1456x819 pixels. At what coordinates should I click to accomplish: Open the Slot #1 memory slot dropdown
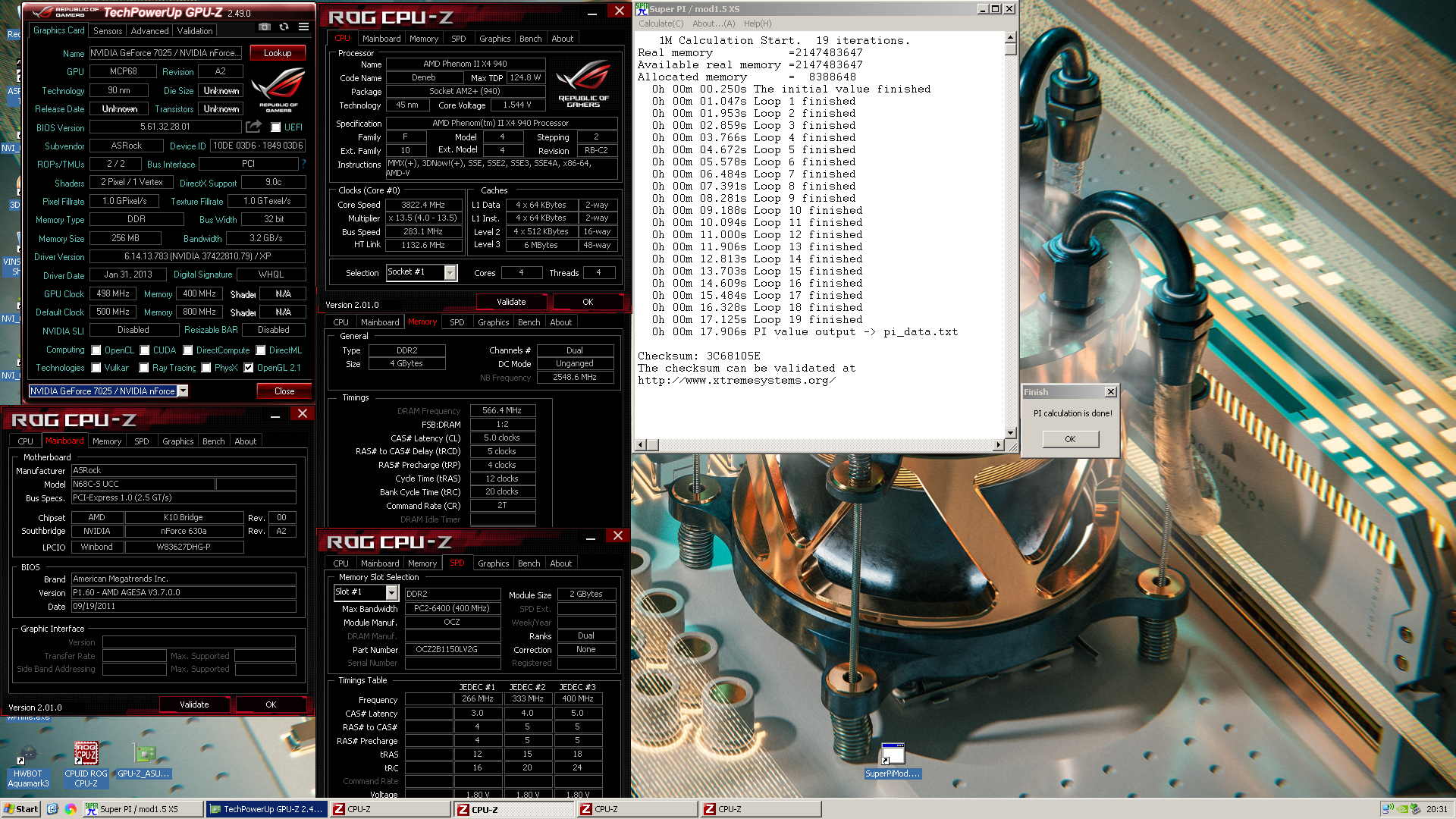click(391, 592)
